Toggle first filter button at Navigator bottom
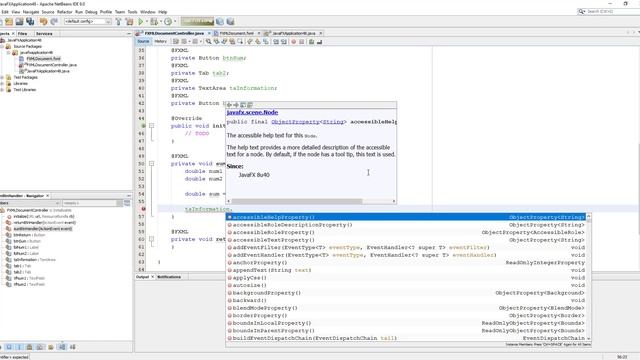 (x=9, y=347)
